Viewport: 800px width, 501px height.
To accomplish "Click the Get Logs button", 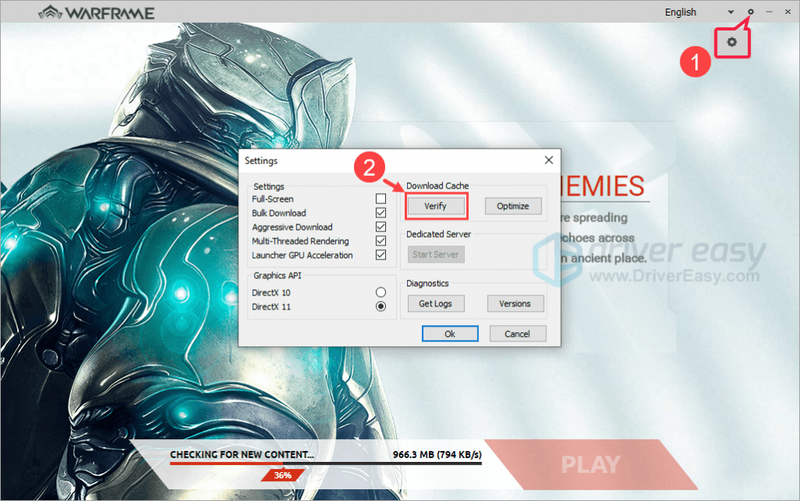I will 436,304.
